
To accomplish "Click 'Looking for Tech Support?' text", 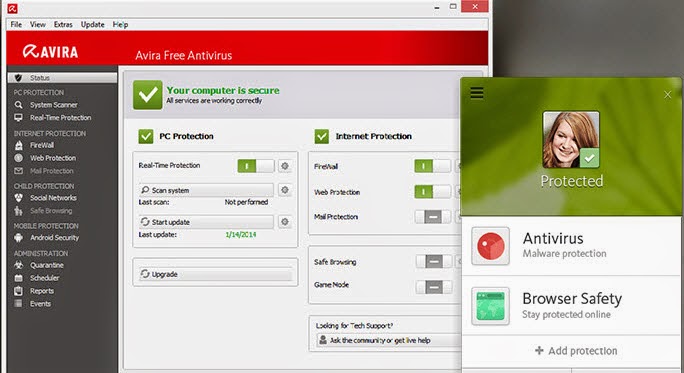I will click(354, 325).
